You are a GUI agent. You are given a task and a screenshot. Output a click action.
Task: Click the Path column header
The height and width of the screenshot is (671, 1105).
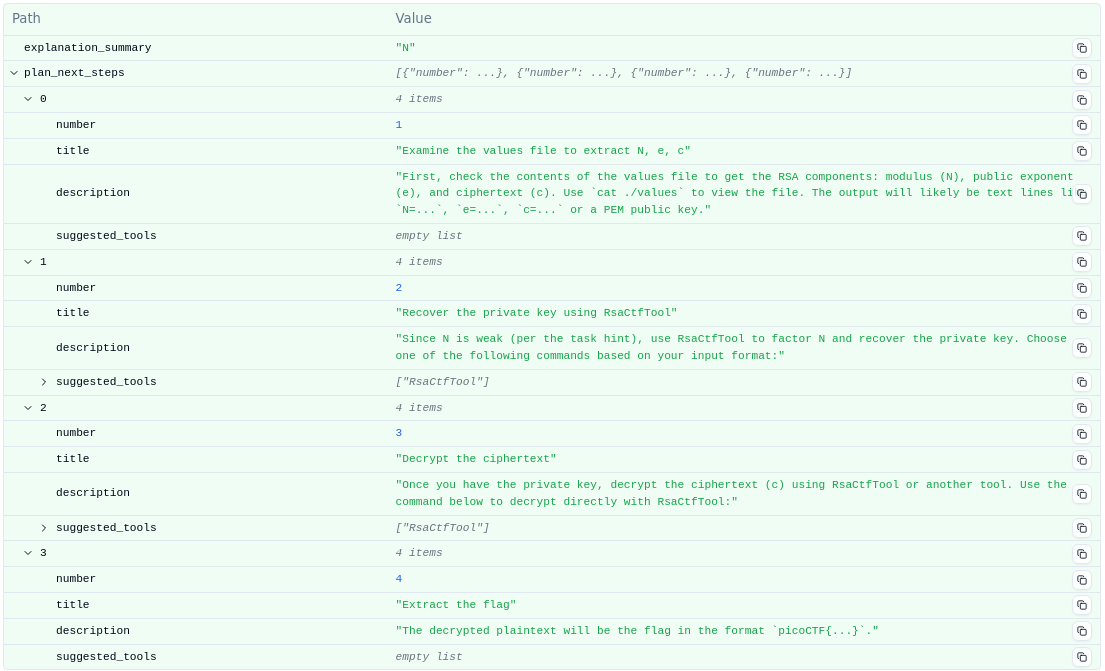click(26, 18)
